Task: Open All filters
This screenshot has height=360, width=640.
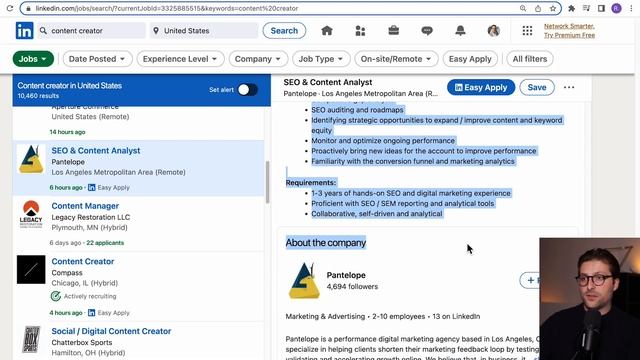Action: click(x=530, y=59)
